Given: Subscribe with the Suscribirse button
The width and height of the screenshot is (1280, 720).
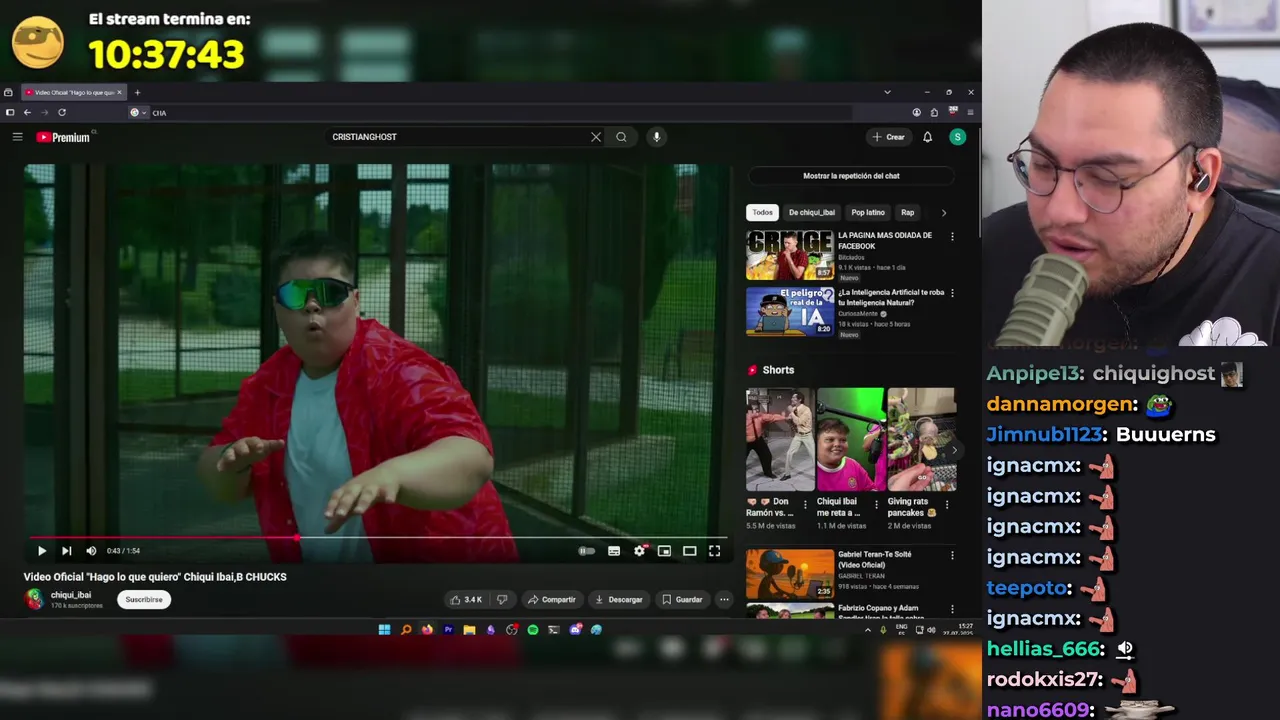Looking at the screenshot, I should point(144,600).
